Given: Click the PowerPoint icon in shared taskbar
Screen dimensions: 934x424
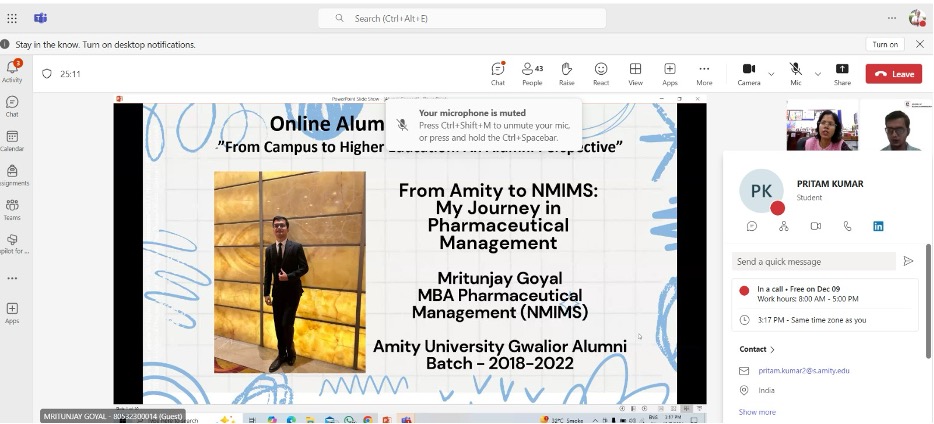Looking at the screenshot, I should click(x=387, y=420).
